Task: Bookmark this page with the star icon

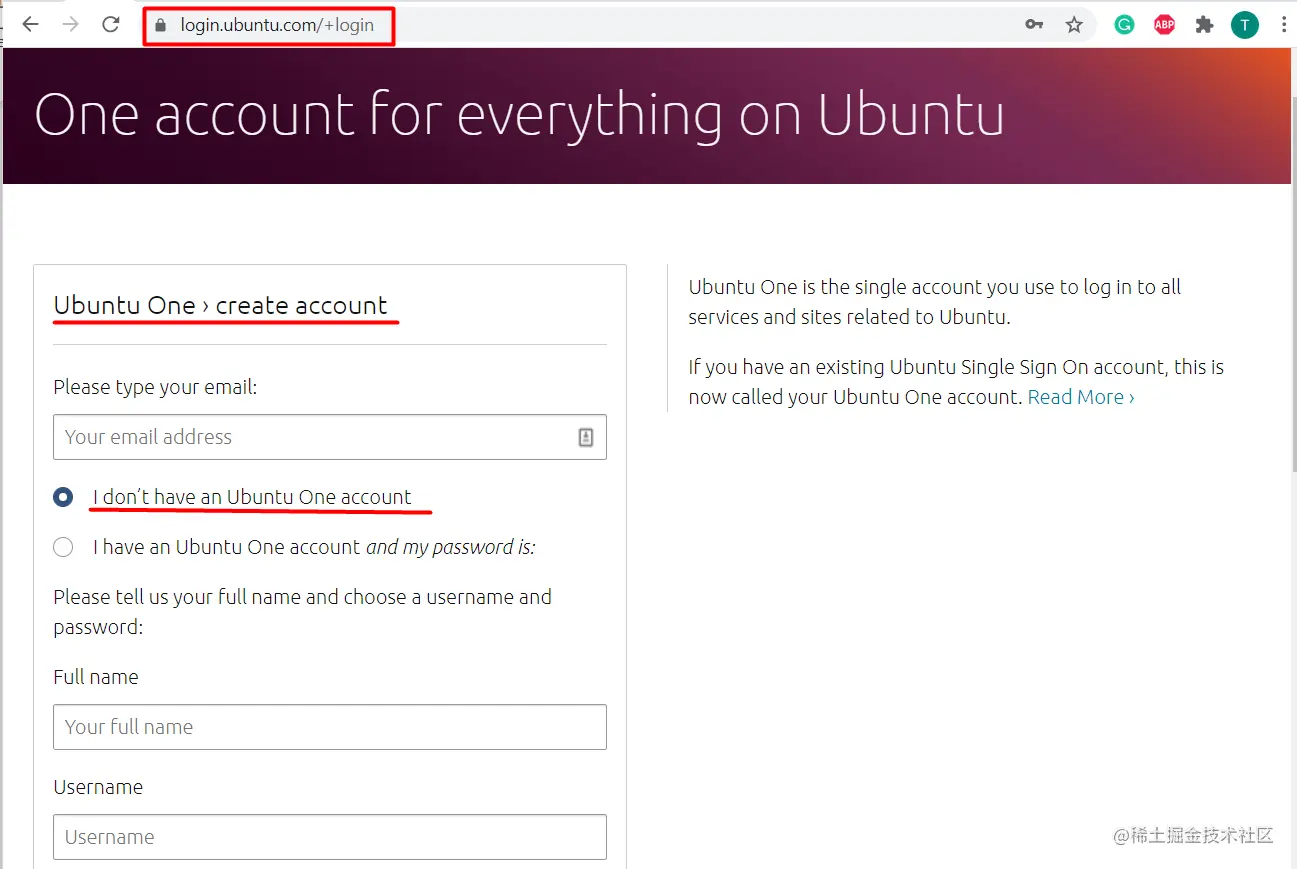Action: [x=1074, y=25]
